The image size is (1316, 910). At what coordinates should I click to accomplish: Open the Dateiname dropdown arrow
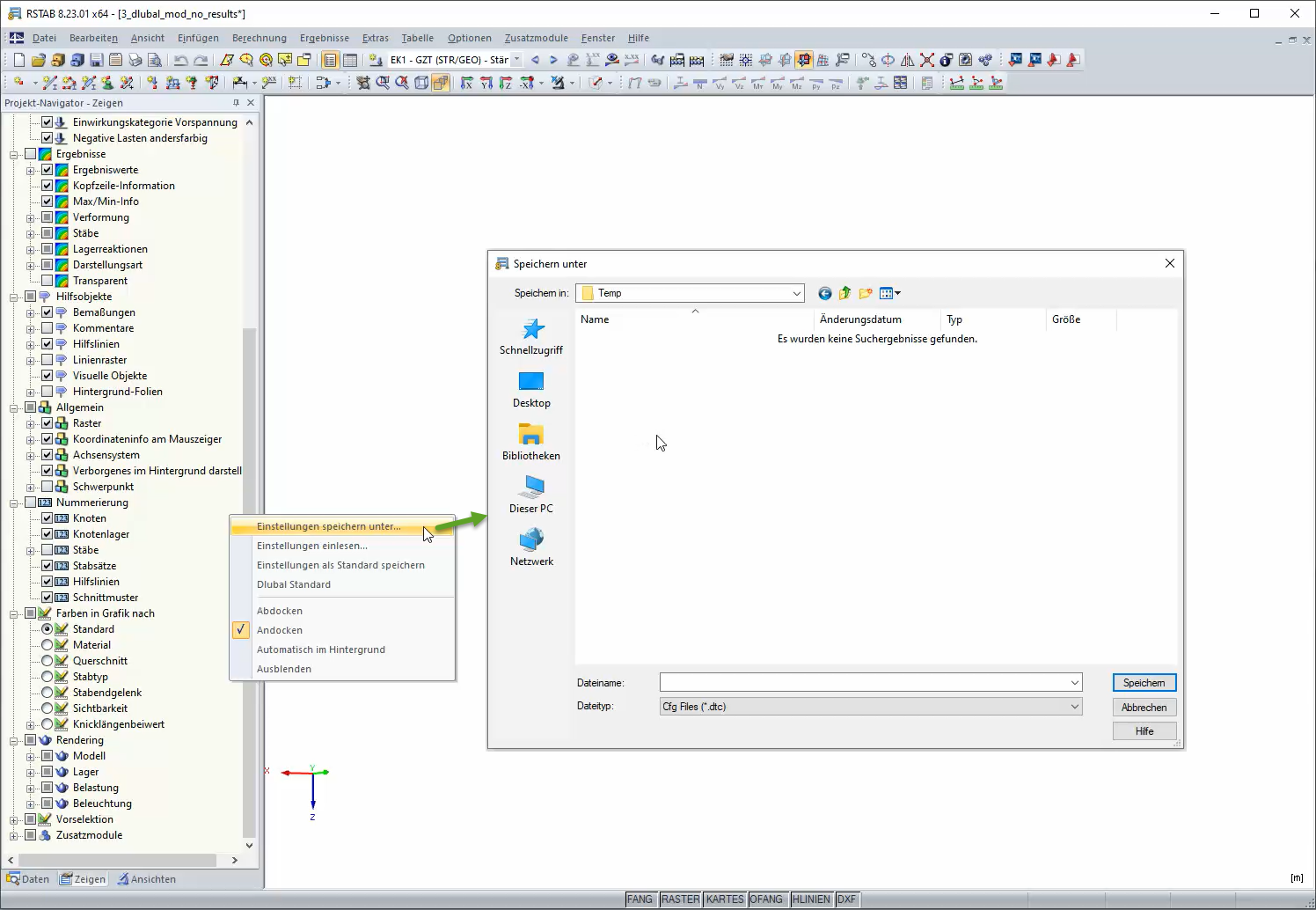pos(1074,683)
